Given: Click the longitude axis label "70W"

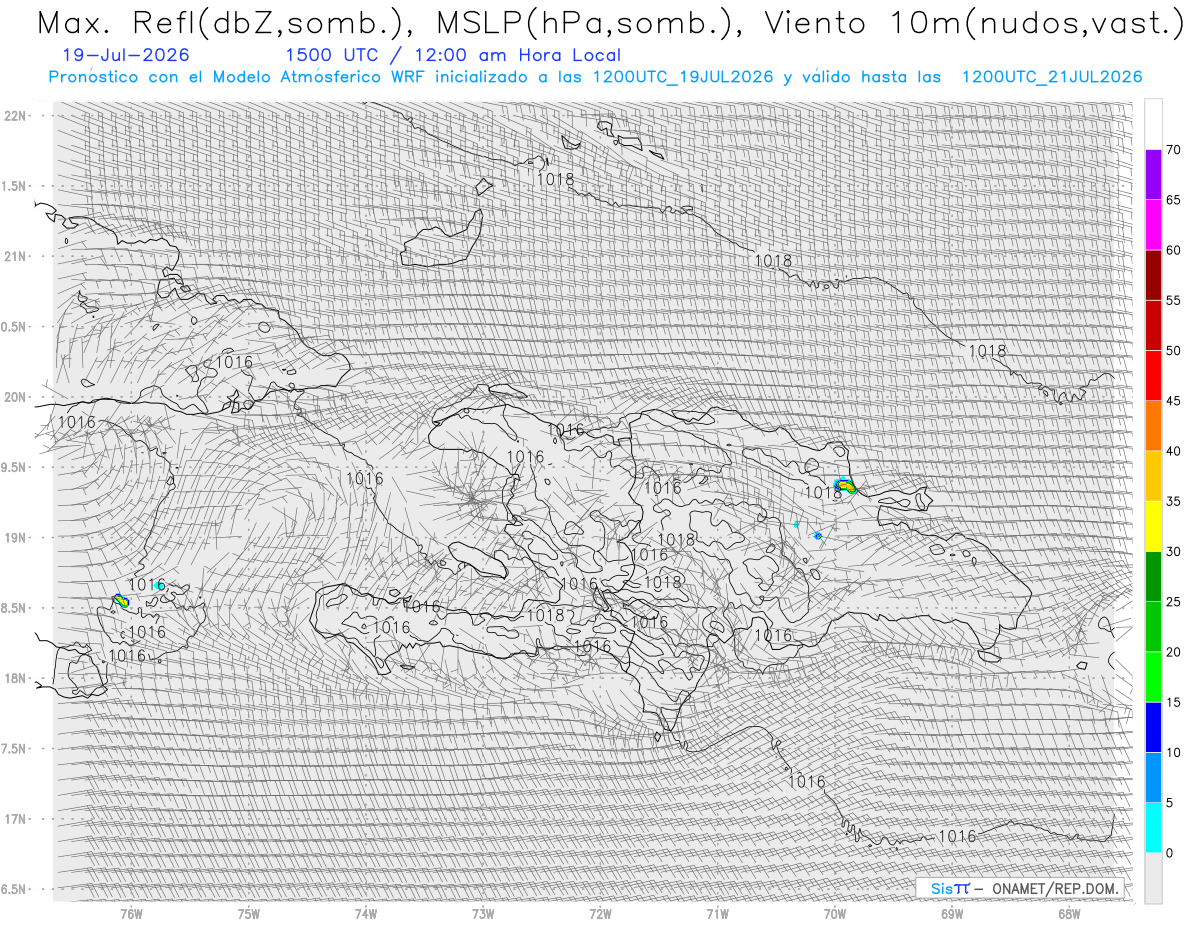Looking at the screenshot, I should point(835,913).
